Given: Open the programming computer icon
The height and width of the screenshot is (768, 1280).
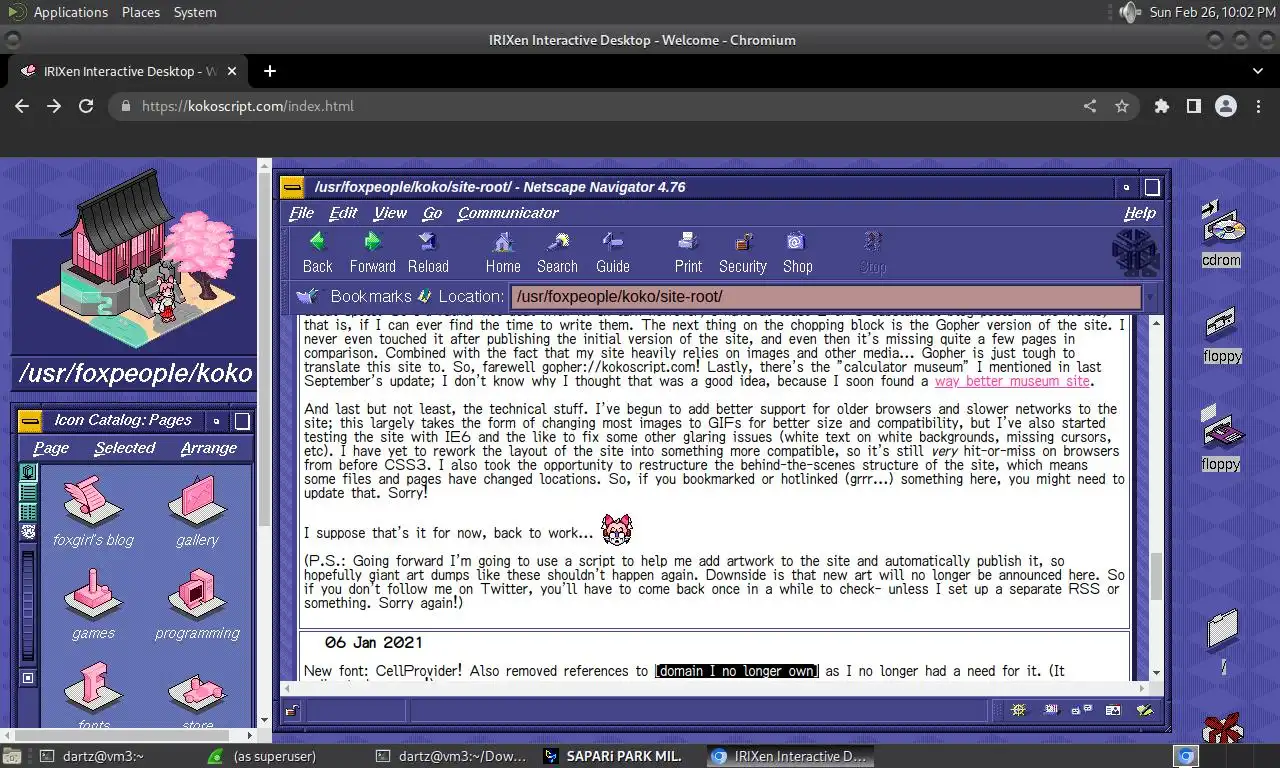Looking at the screenshot, I should coord(197,592).
